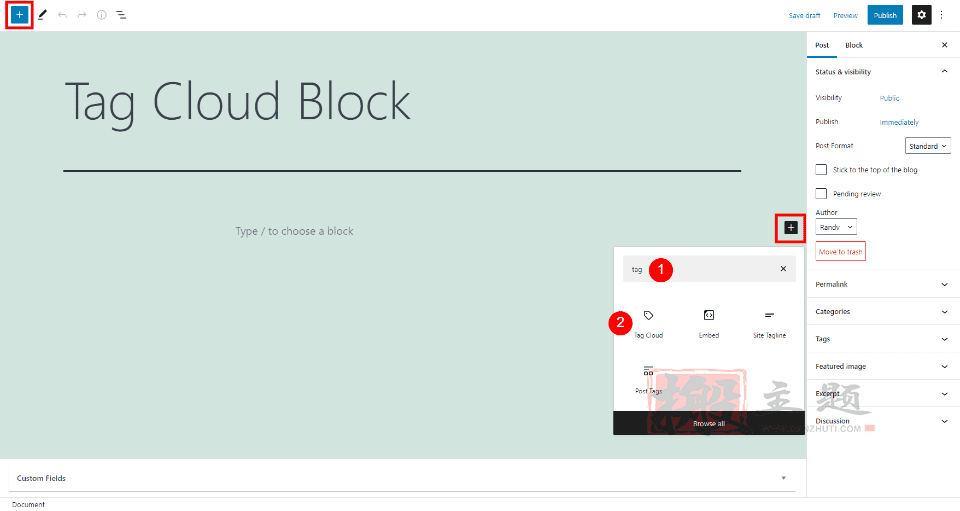Clear the block search field
The height and width of the screenshot is (511, 960).
click(x=783, y=269)
